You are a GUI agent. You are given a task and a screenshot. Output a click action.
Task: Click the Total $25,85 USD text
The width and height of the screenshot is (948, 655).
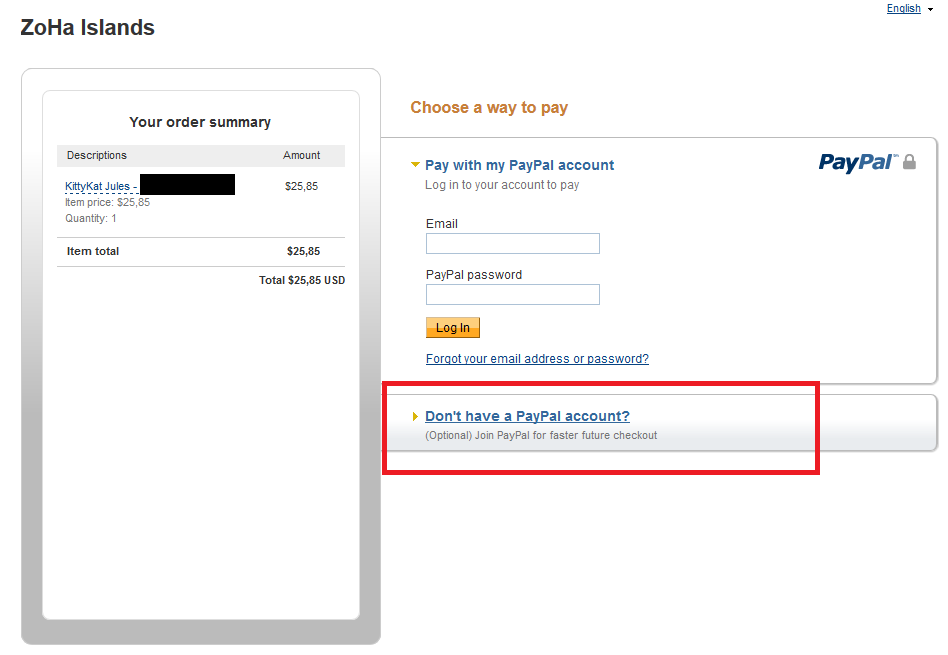pyautogui.click(x=302, y=281)
